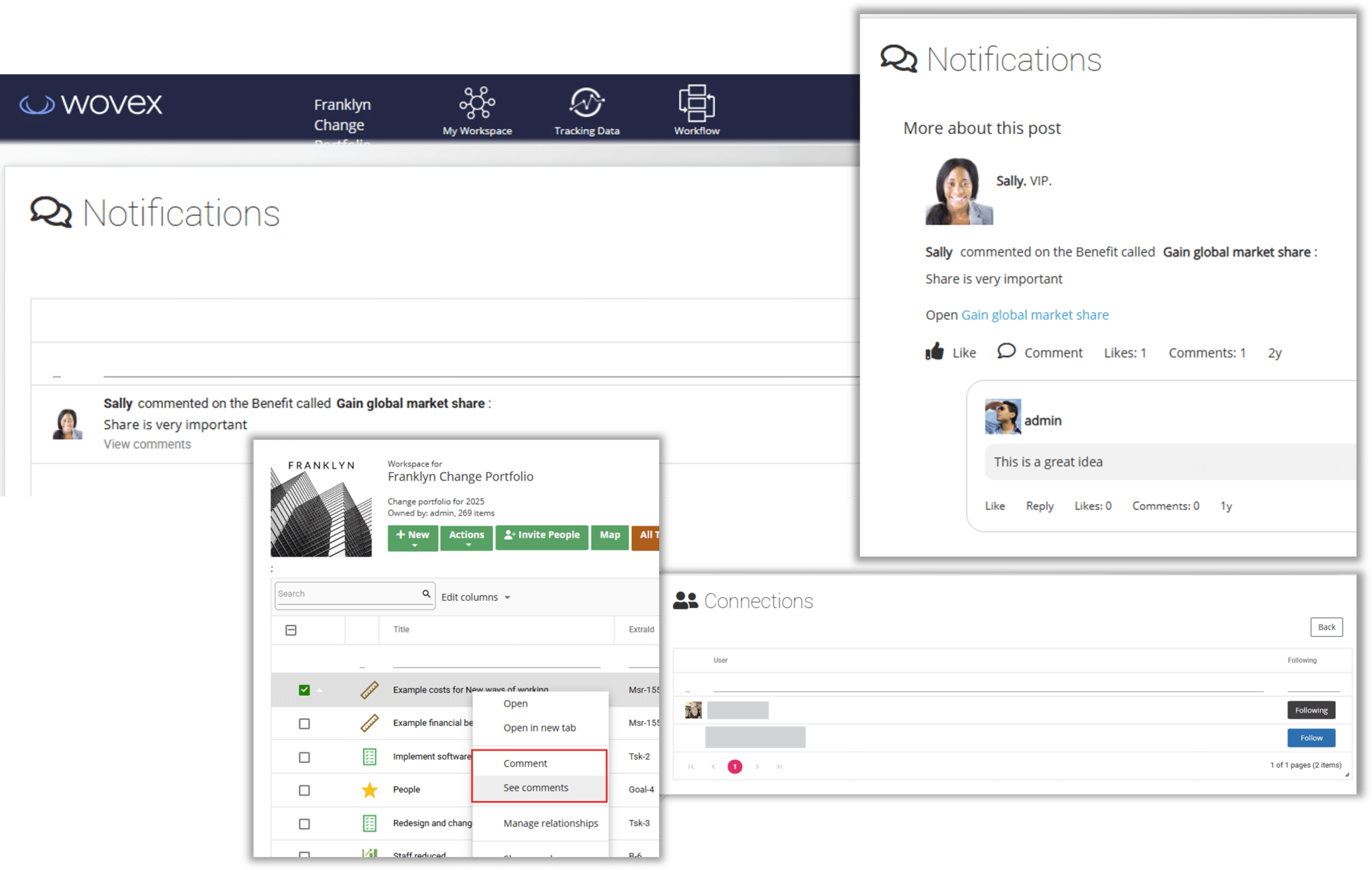The image size is (1372, 870).
Task: Expand the Edit columns dropdown
Action: click(476, 597)
